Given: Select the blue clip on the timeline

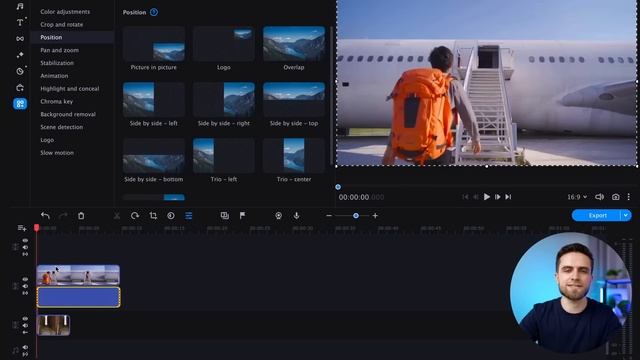Looking at the screenshot, I should (78, 297).
